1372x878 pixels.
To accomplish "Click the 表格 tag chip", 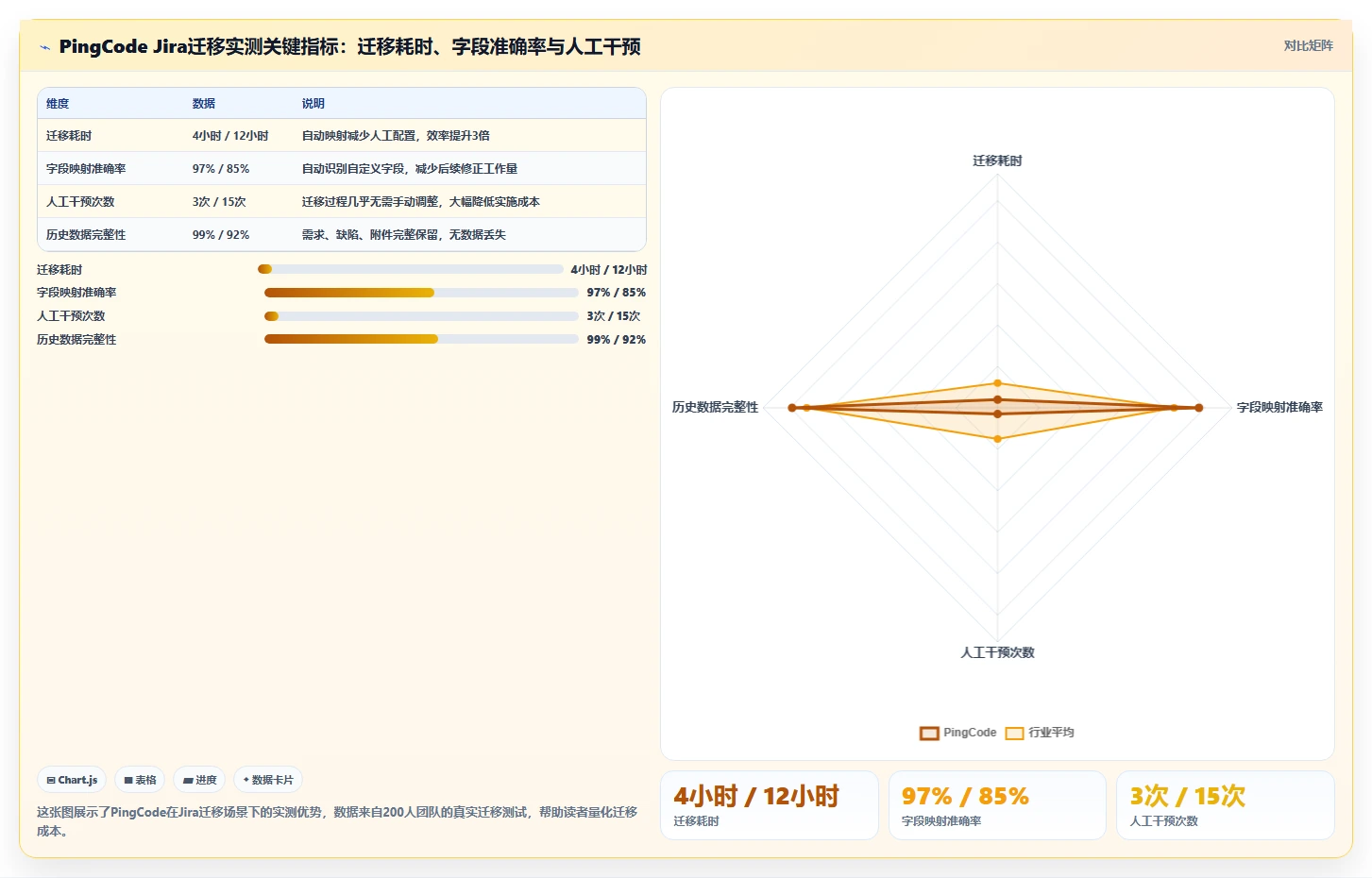I will coord(140,780).
